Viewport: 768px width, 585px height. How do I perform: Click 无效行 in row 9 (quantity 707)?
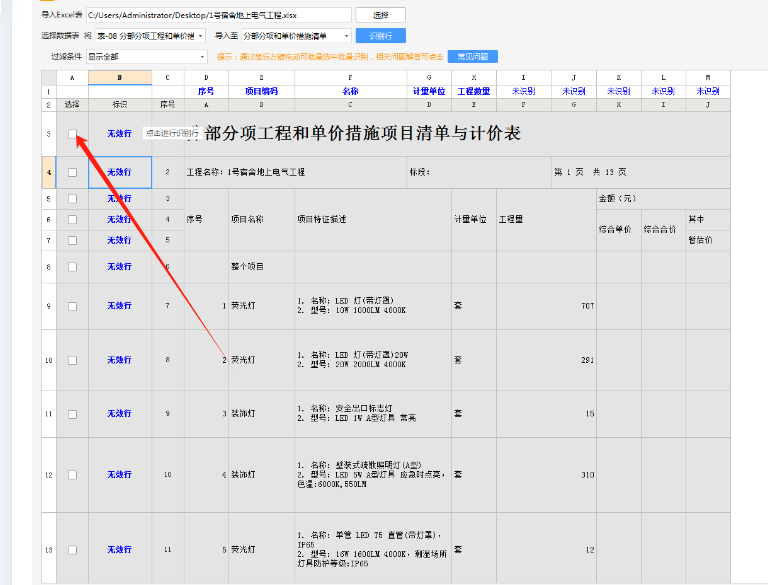(120, 306)
